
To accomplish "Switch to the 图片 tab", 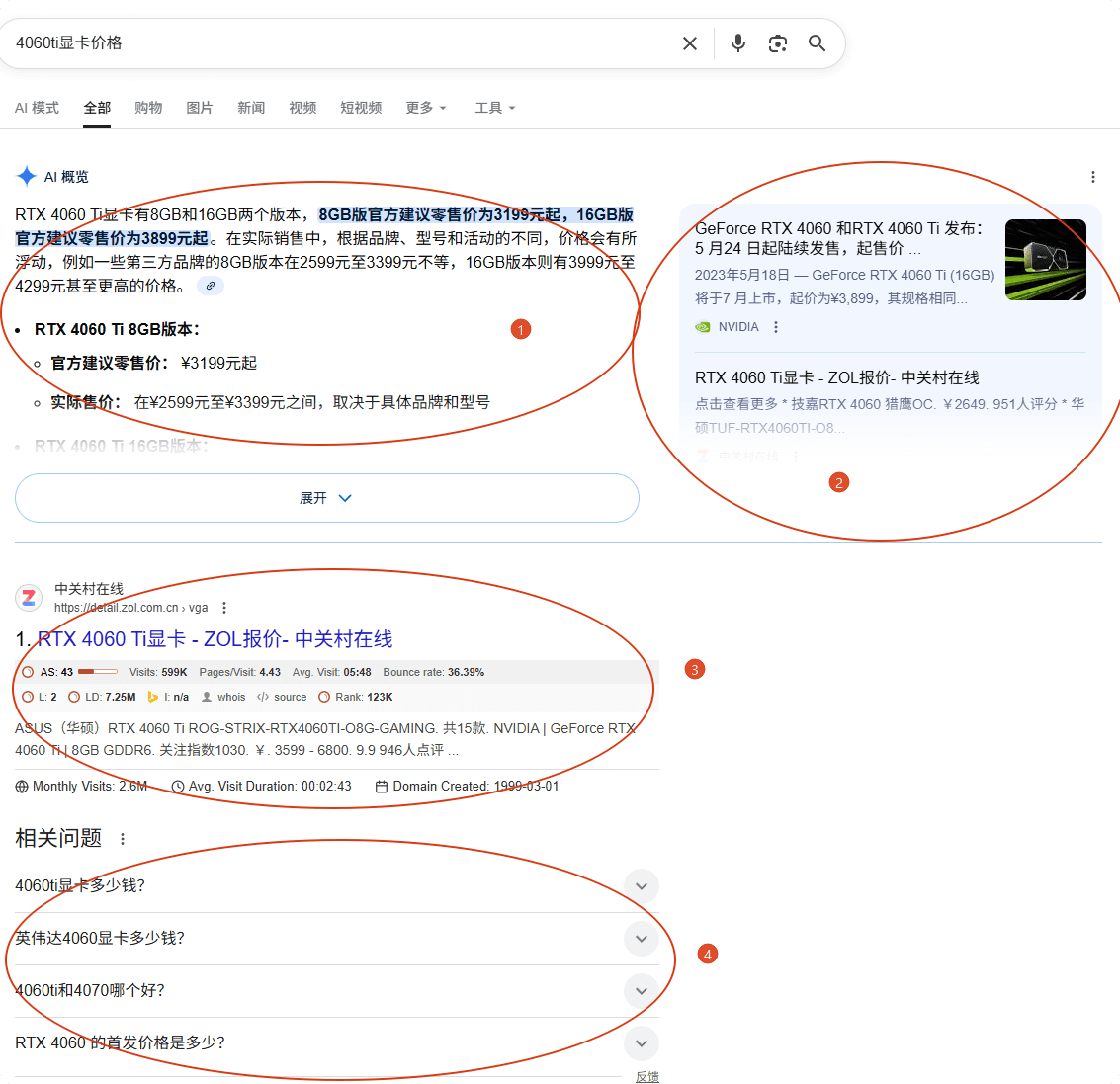I will [200, 108].
